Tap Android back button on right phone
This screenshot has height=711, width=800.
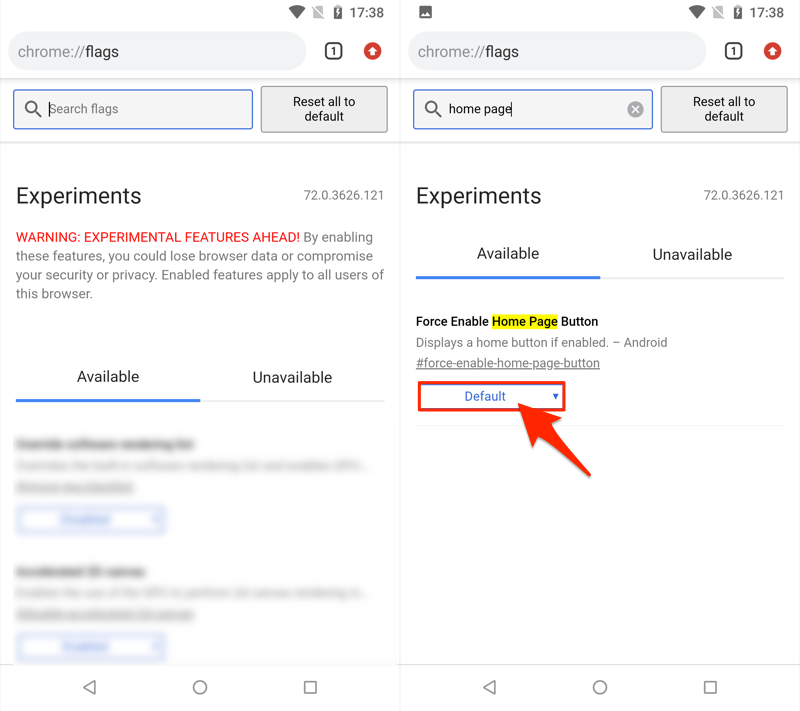[490, 687]
